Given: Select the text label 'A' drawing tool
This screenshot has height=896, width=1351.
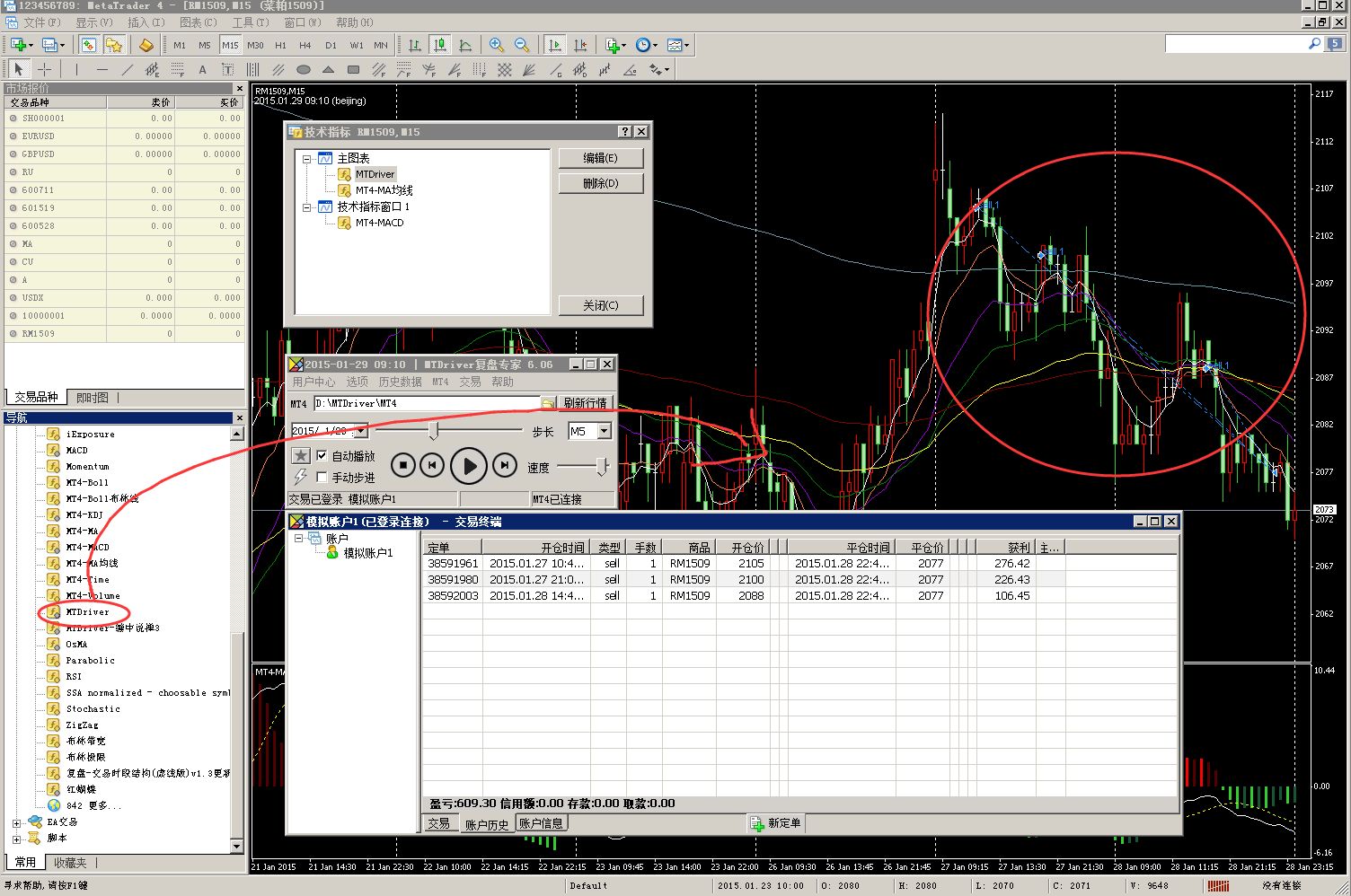Looking at the screenshot, I should pyautogui.click(x=202, y=69).
